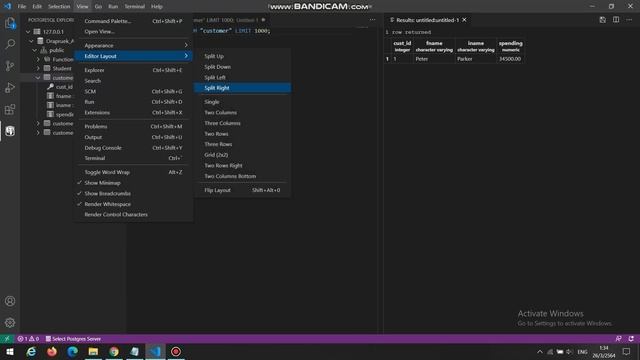Open Internet Explorer from taskbar
The width and height of the screenshot is (640, 360).
point(31,351)
